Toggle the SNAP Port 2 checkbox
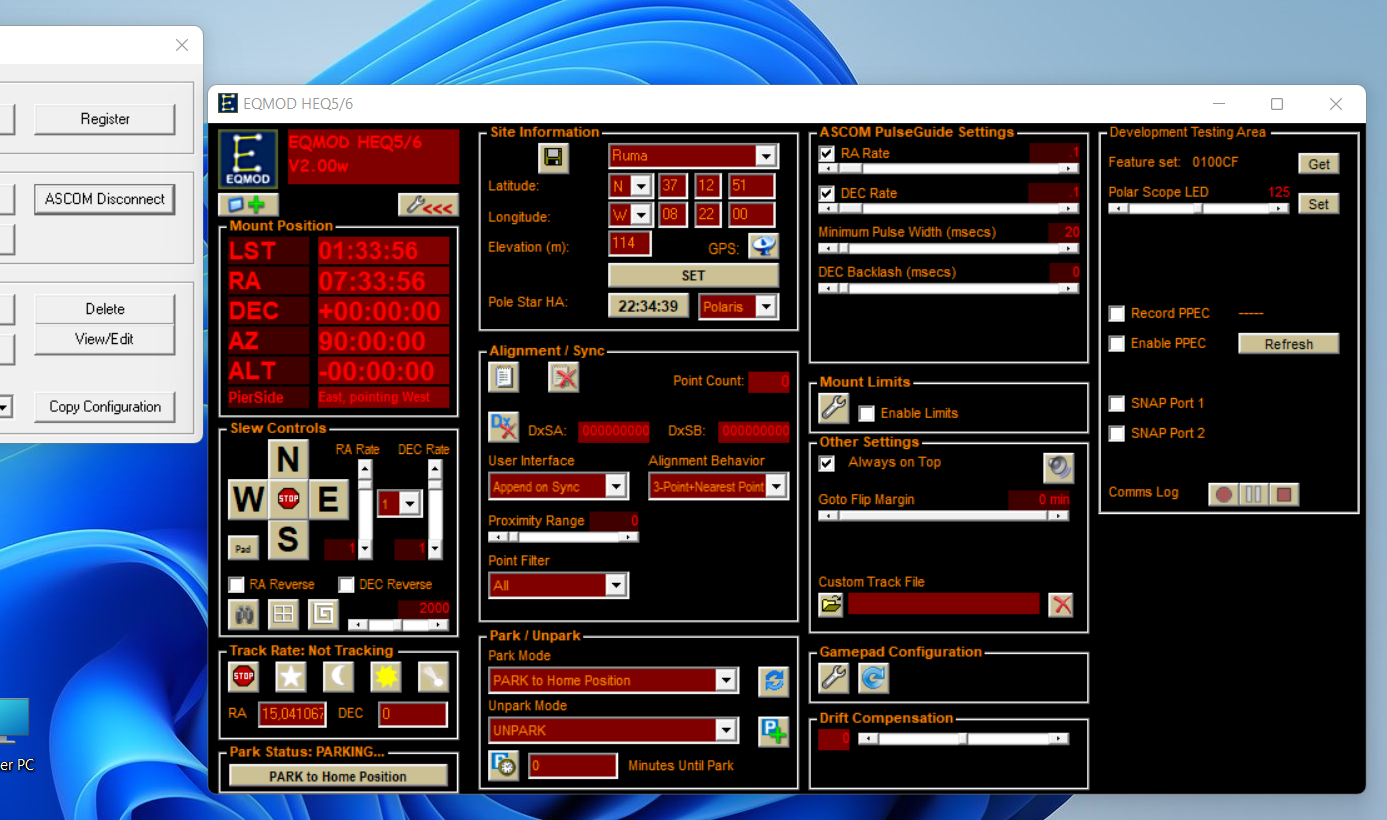This screenshot has height=820, width=1387. [1117, 434]
